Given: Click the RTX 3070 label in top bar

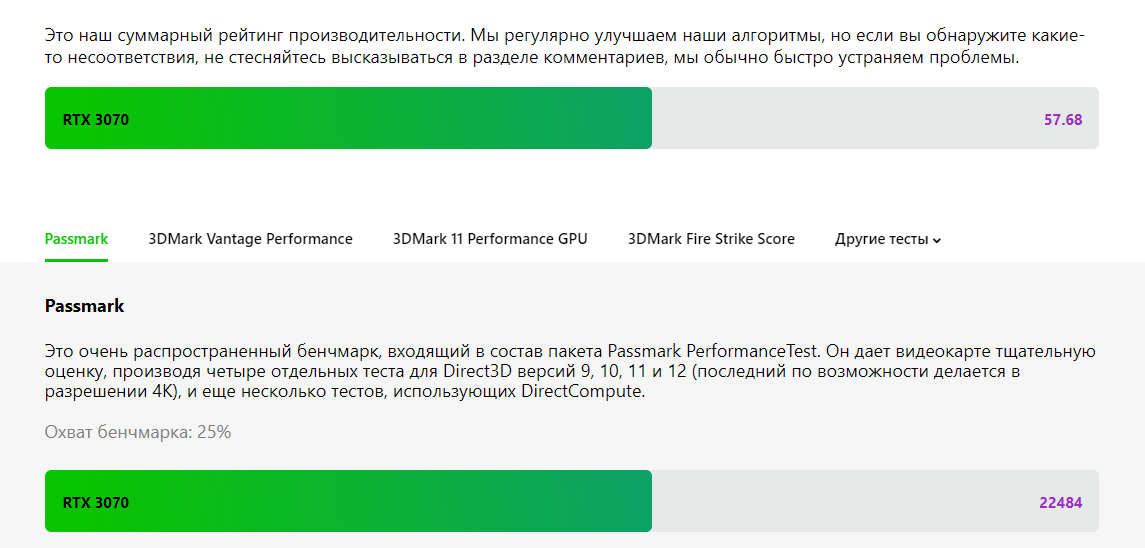Looking at the screenshot, I should [96, 119].
